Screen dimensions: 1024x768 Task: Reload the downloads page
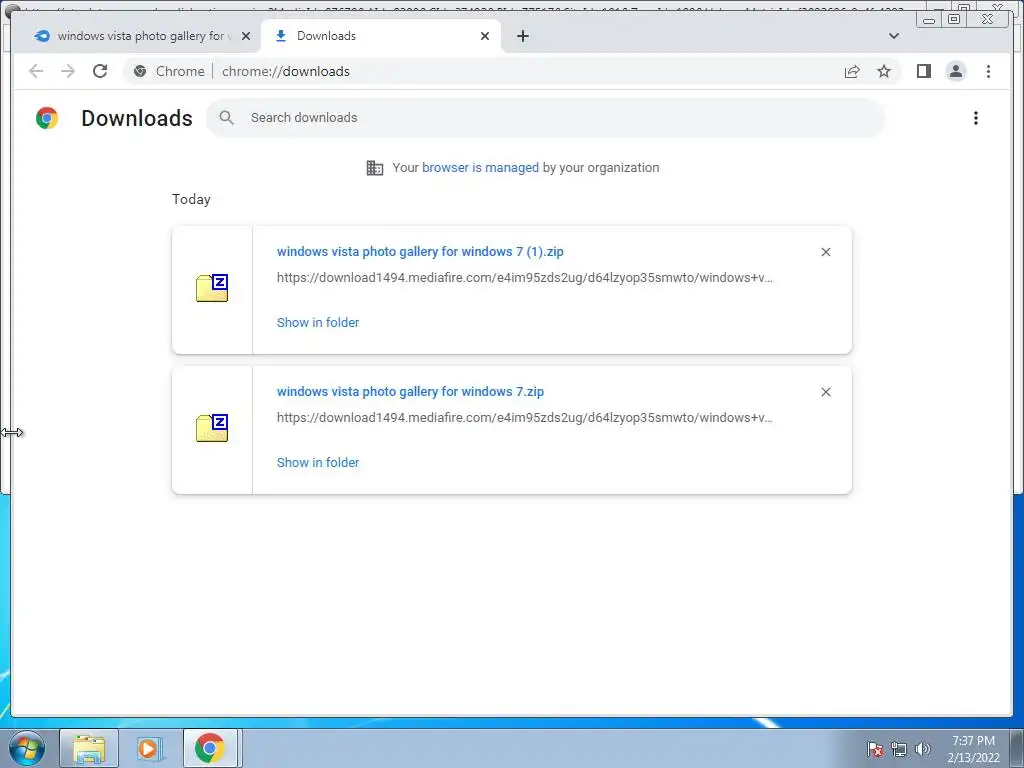[100, 71]
